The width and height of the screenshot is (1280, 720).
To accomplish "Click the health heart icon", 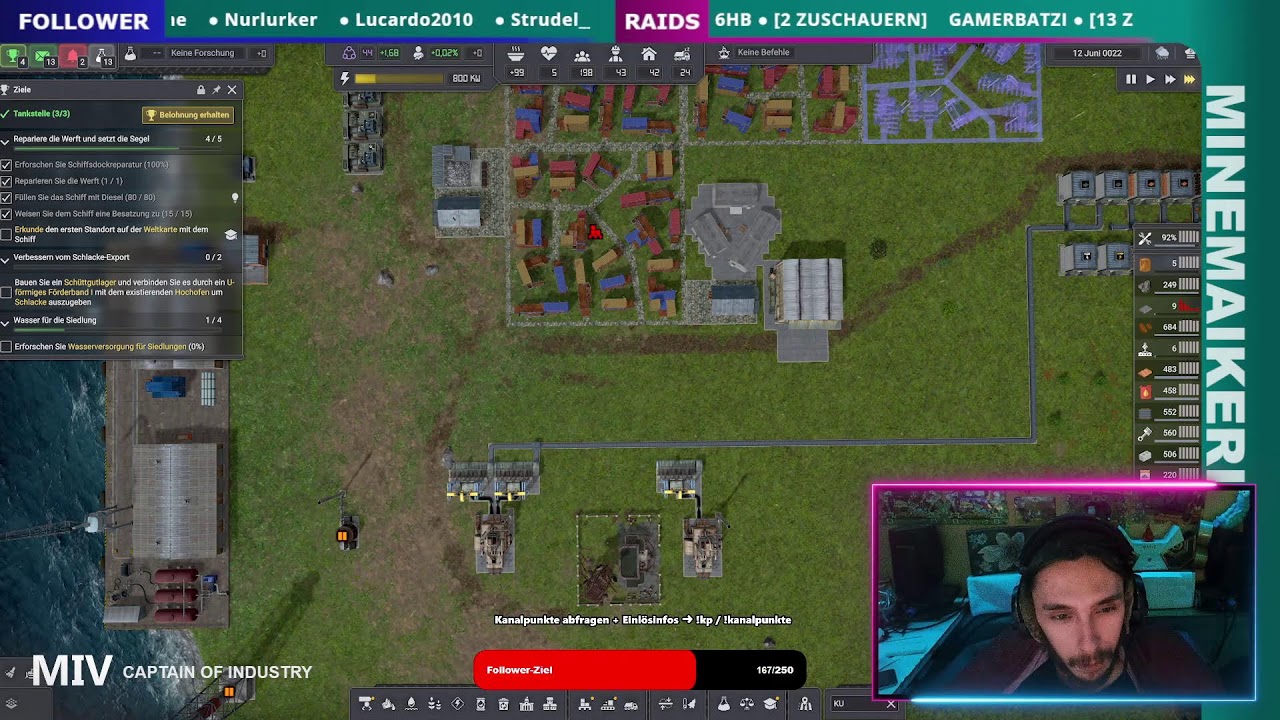I will pos(549,54).
